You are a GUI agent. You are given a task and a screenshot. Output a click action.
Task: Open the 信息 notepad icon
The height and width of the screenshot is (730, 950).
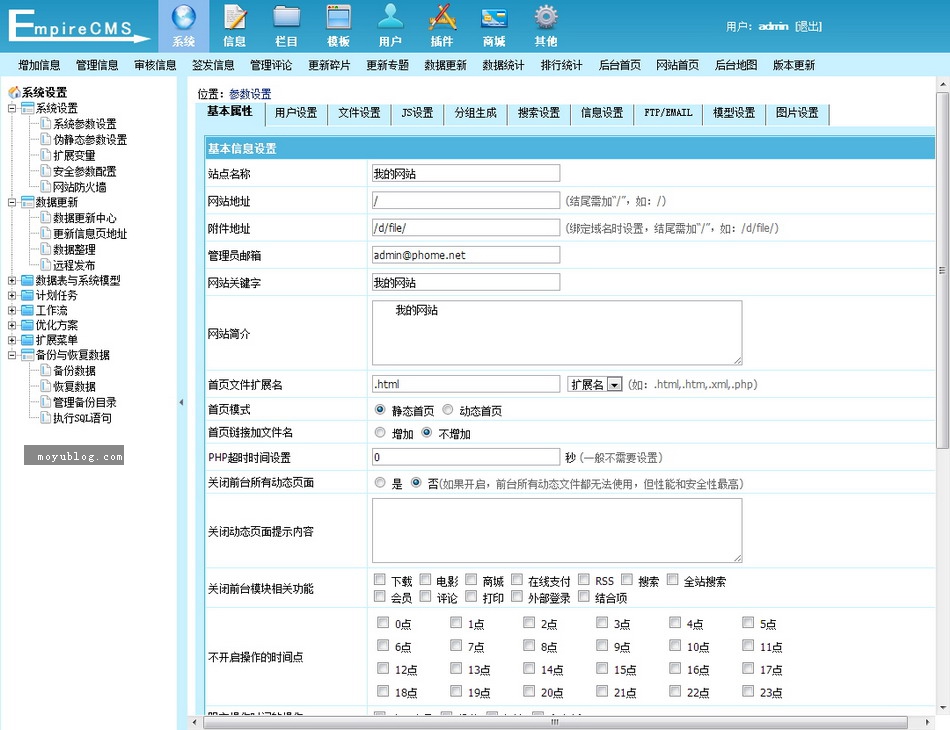tap(235, 18)
